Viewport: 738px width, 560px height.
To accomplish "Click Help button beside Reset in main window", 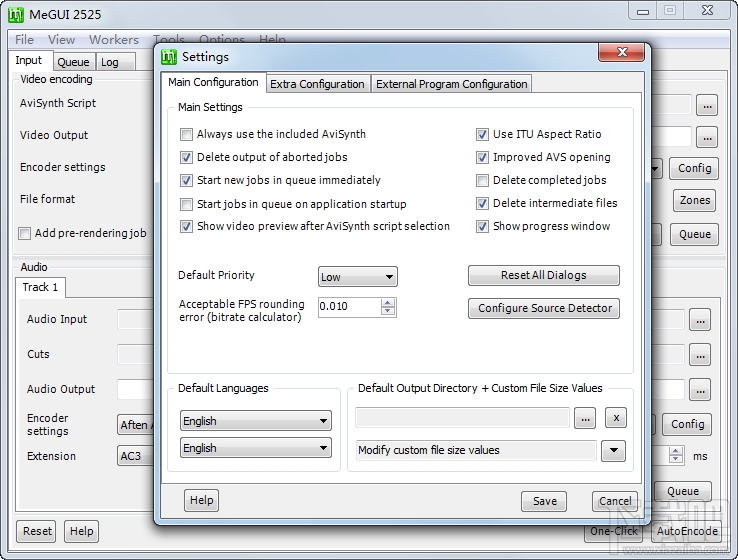I will click(x=81, y=531).
